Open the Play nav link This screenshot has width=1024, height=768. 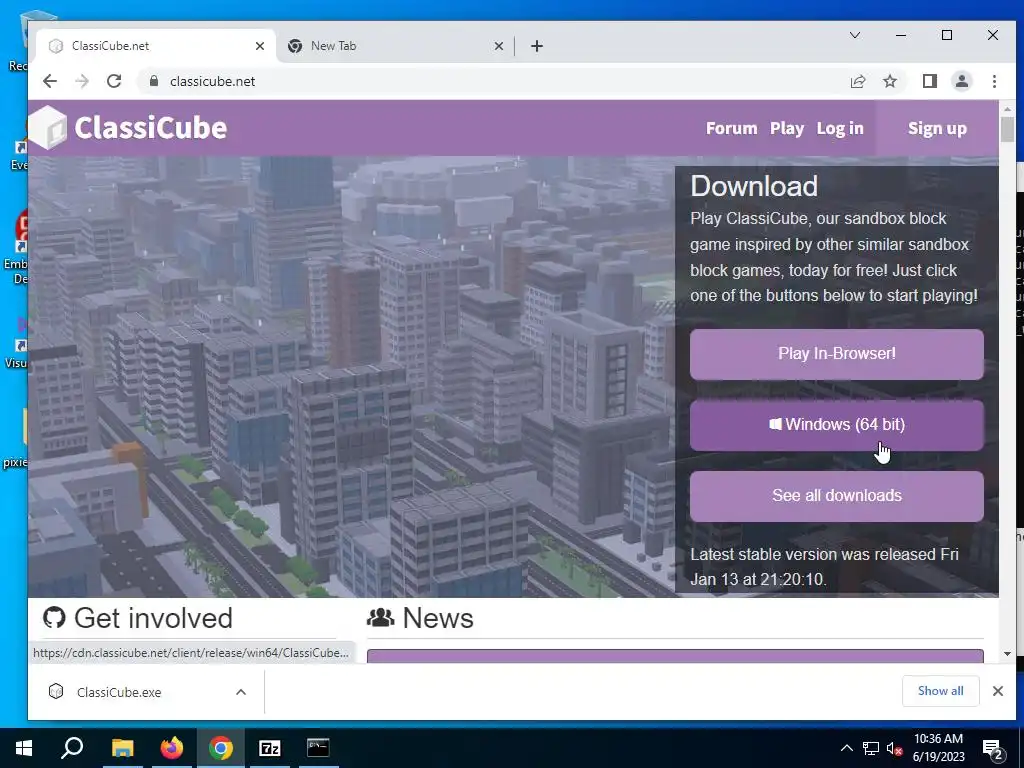[x=787, y=128]
